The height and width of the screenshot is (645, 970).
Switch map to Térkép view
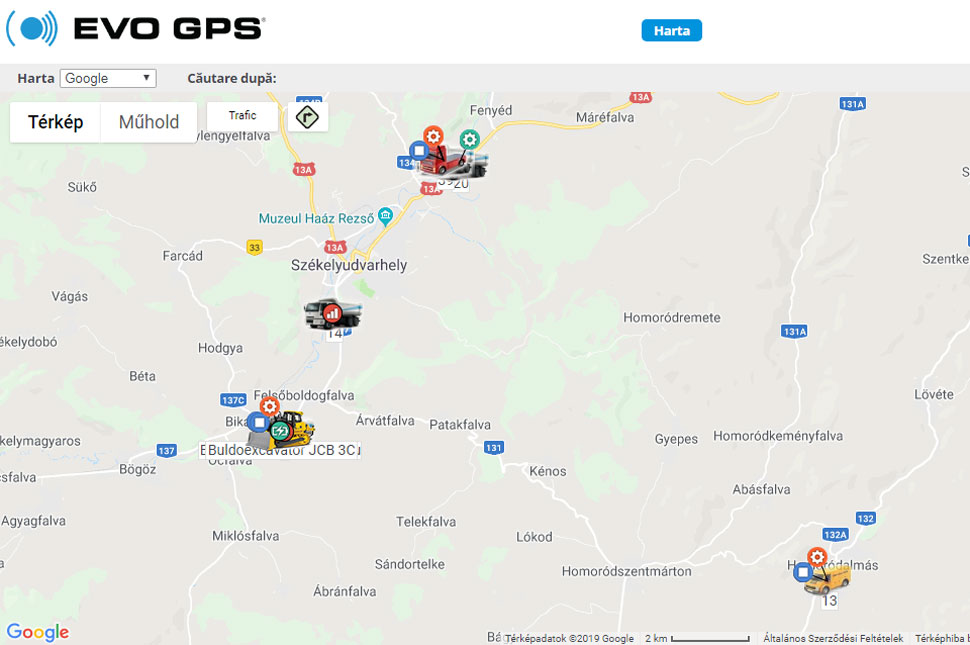(55, 122)
